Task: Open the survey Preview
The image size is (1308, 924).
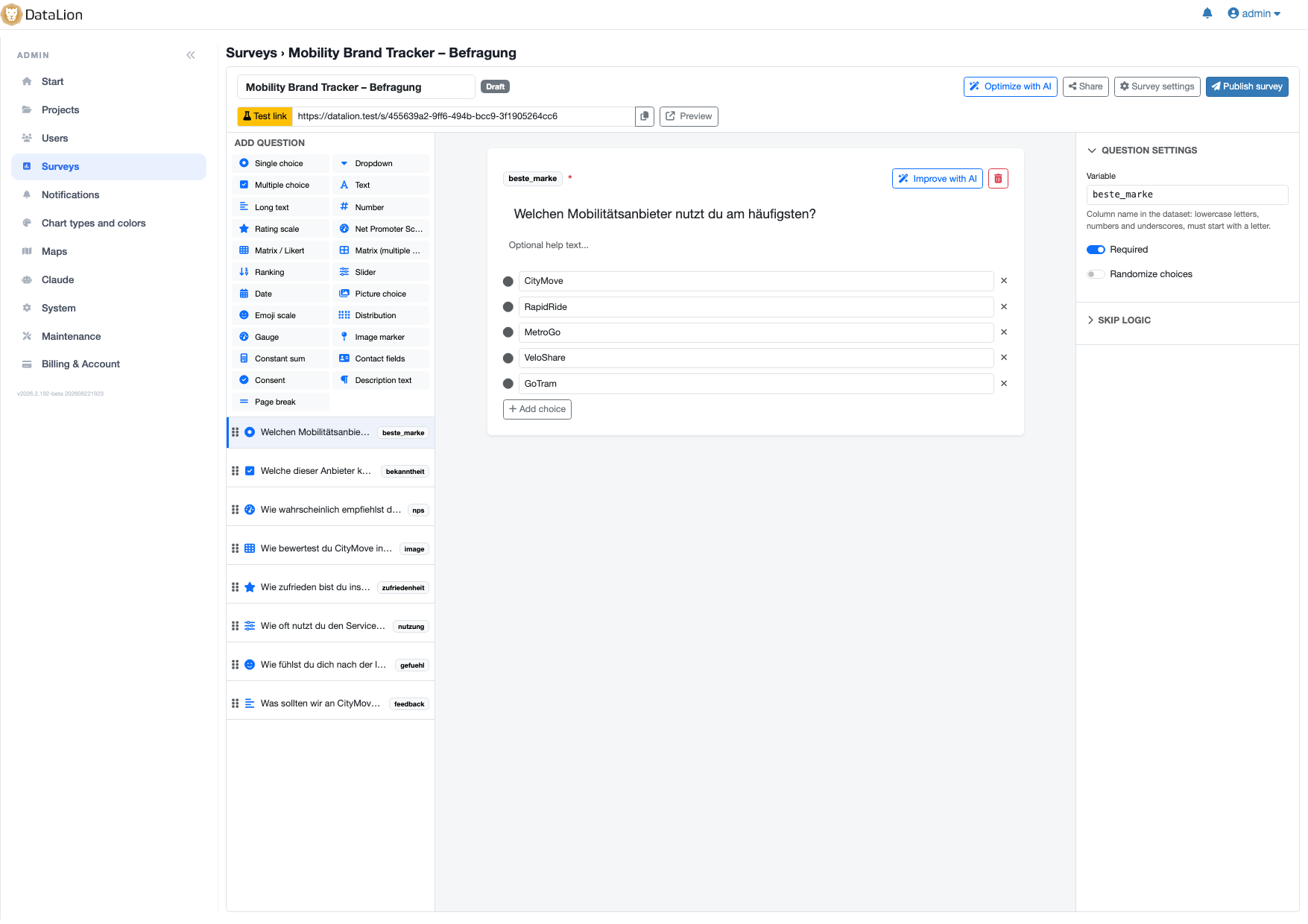Action: point(689,116)
